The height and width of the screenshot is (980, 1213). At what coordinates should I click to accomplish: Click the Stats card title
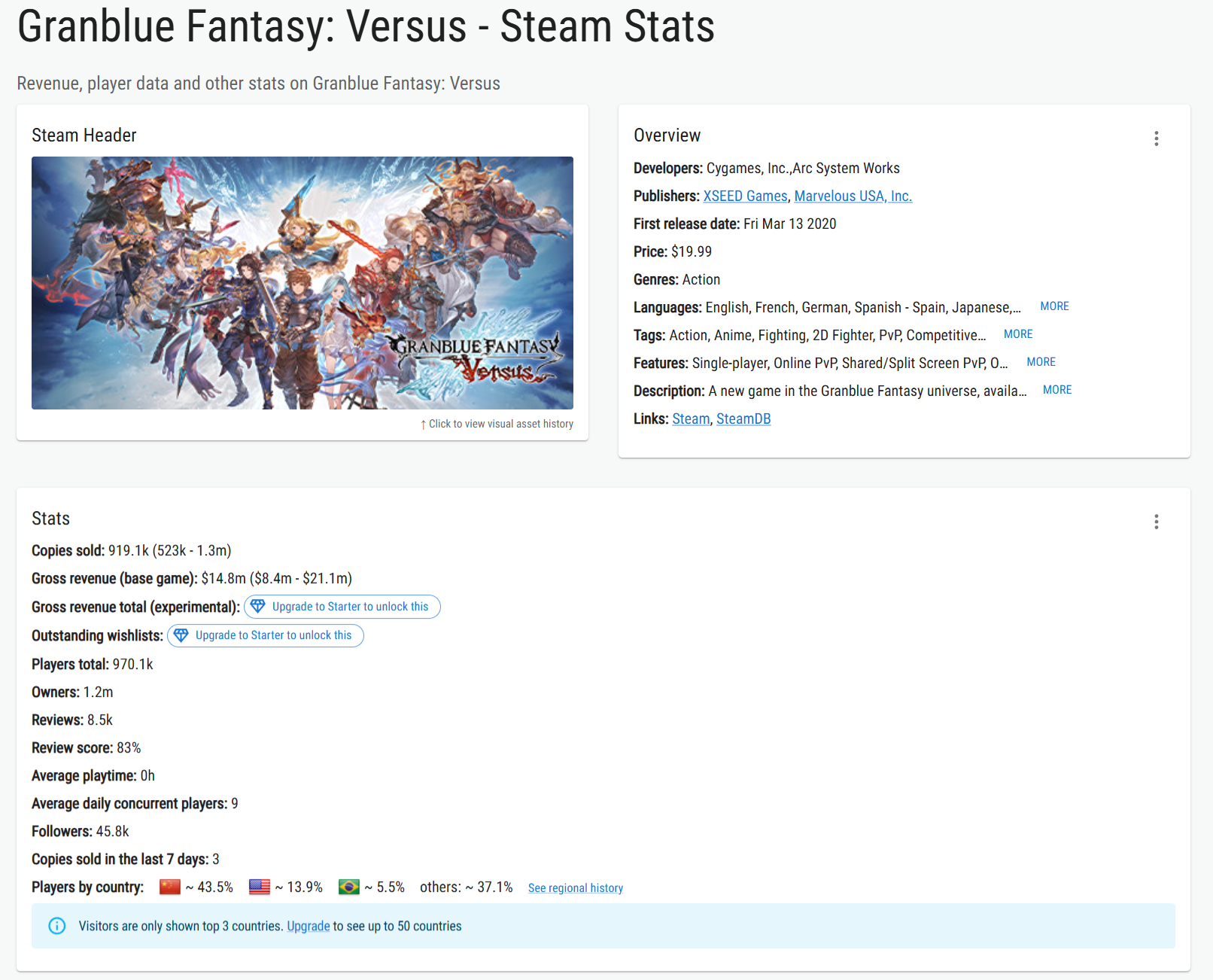point(50,519)
